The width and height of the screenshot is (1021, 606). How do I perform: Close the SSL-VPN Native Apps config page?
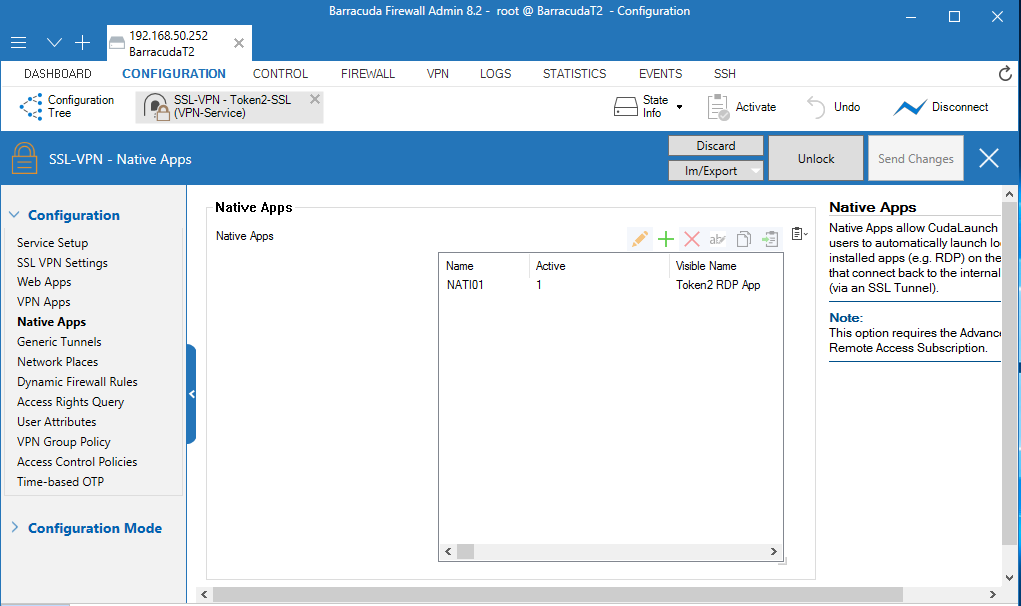(988, 158)
